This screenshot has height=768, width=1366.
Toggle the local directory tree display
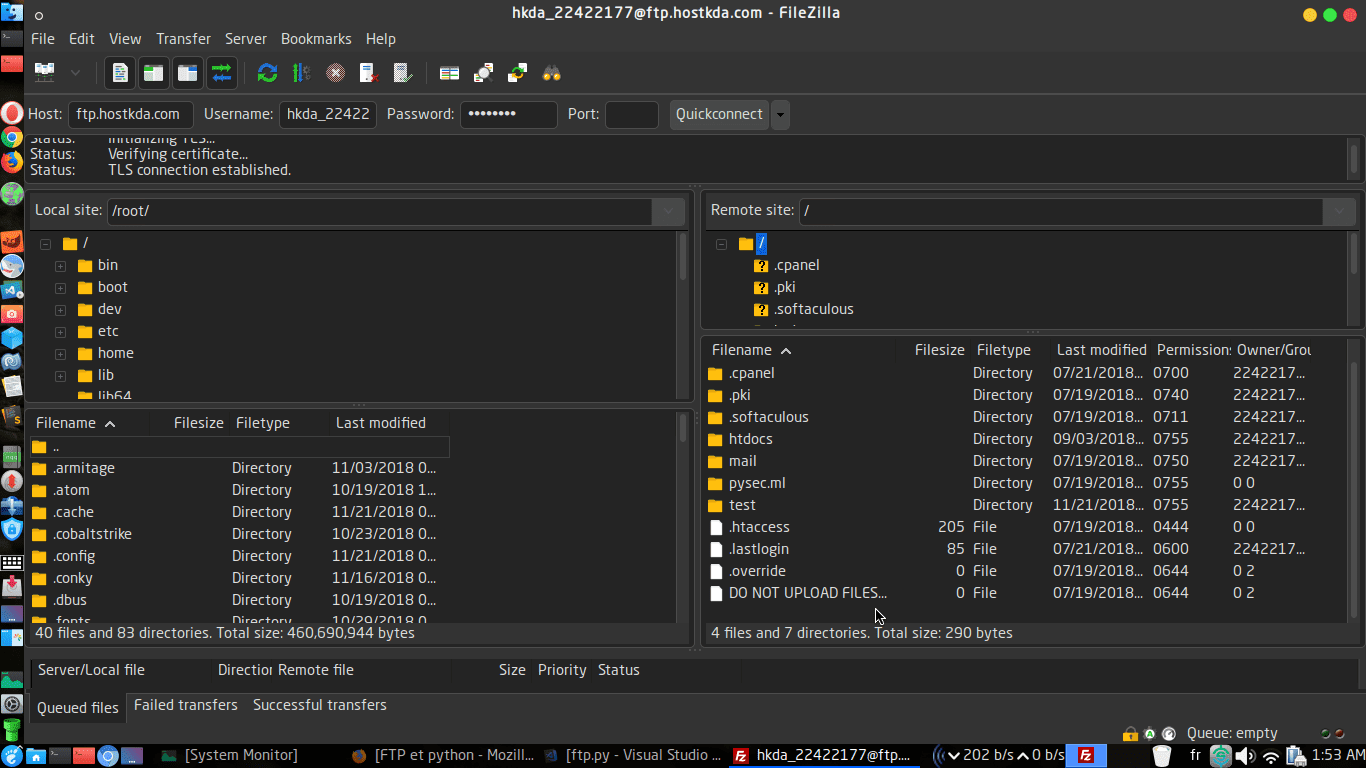[154, 72]
